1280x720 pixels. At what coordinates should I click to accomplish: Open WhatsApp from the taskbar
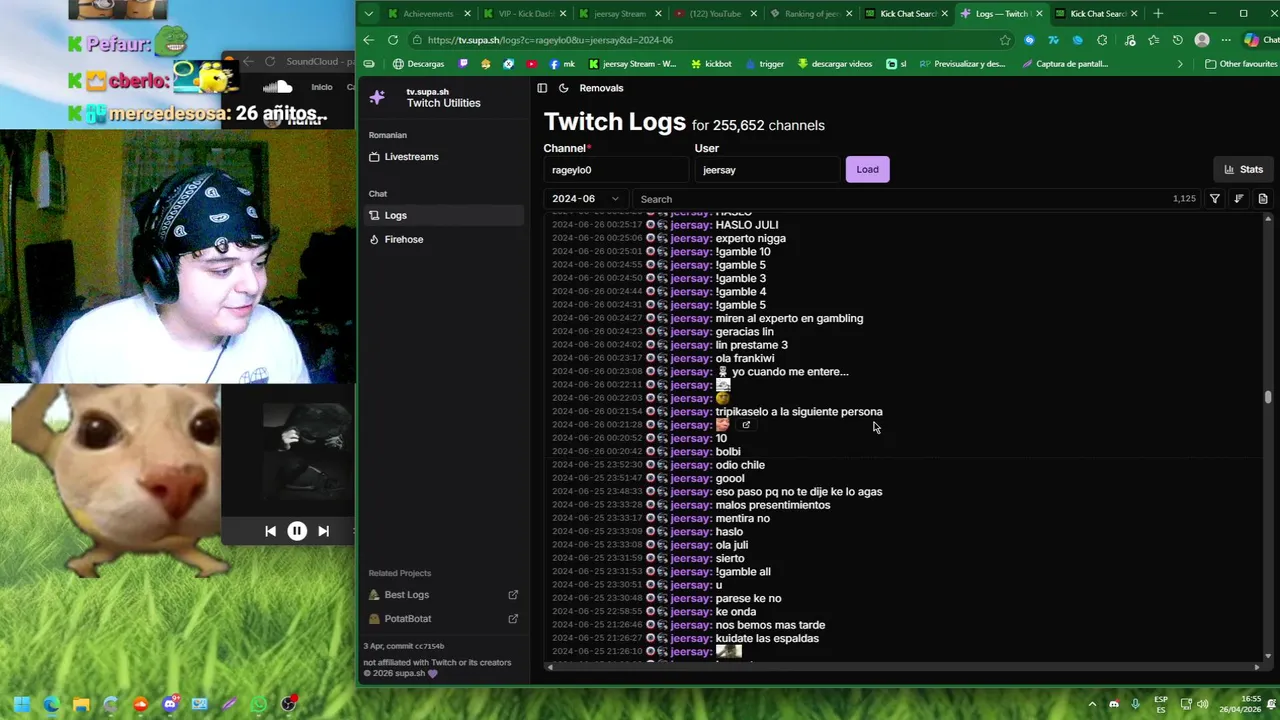pos(259,704)
